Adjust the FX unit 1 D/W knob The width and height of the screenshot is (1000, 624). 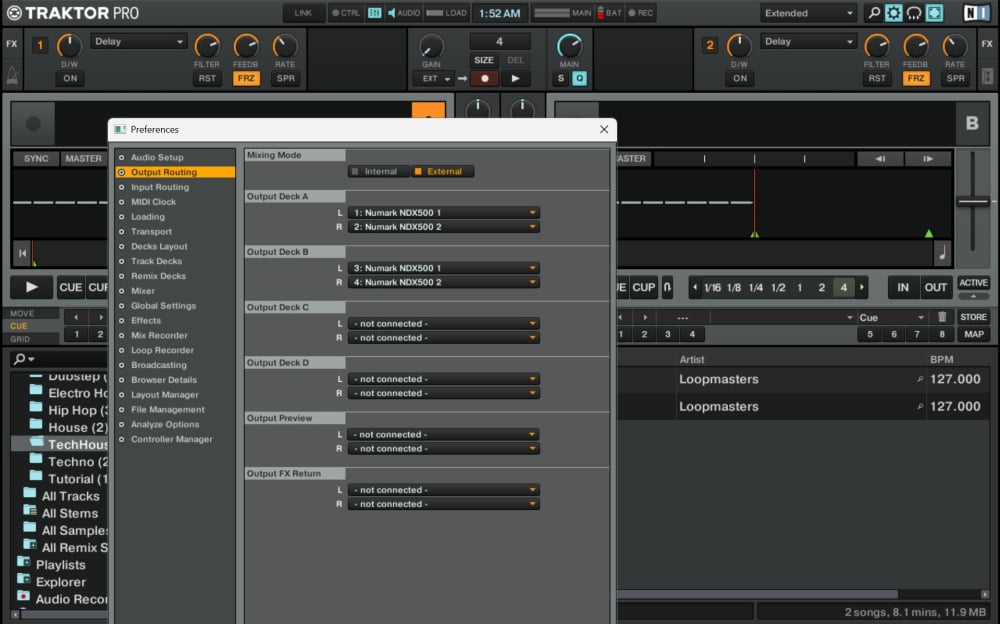69,46
